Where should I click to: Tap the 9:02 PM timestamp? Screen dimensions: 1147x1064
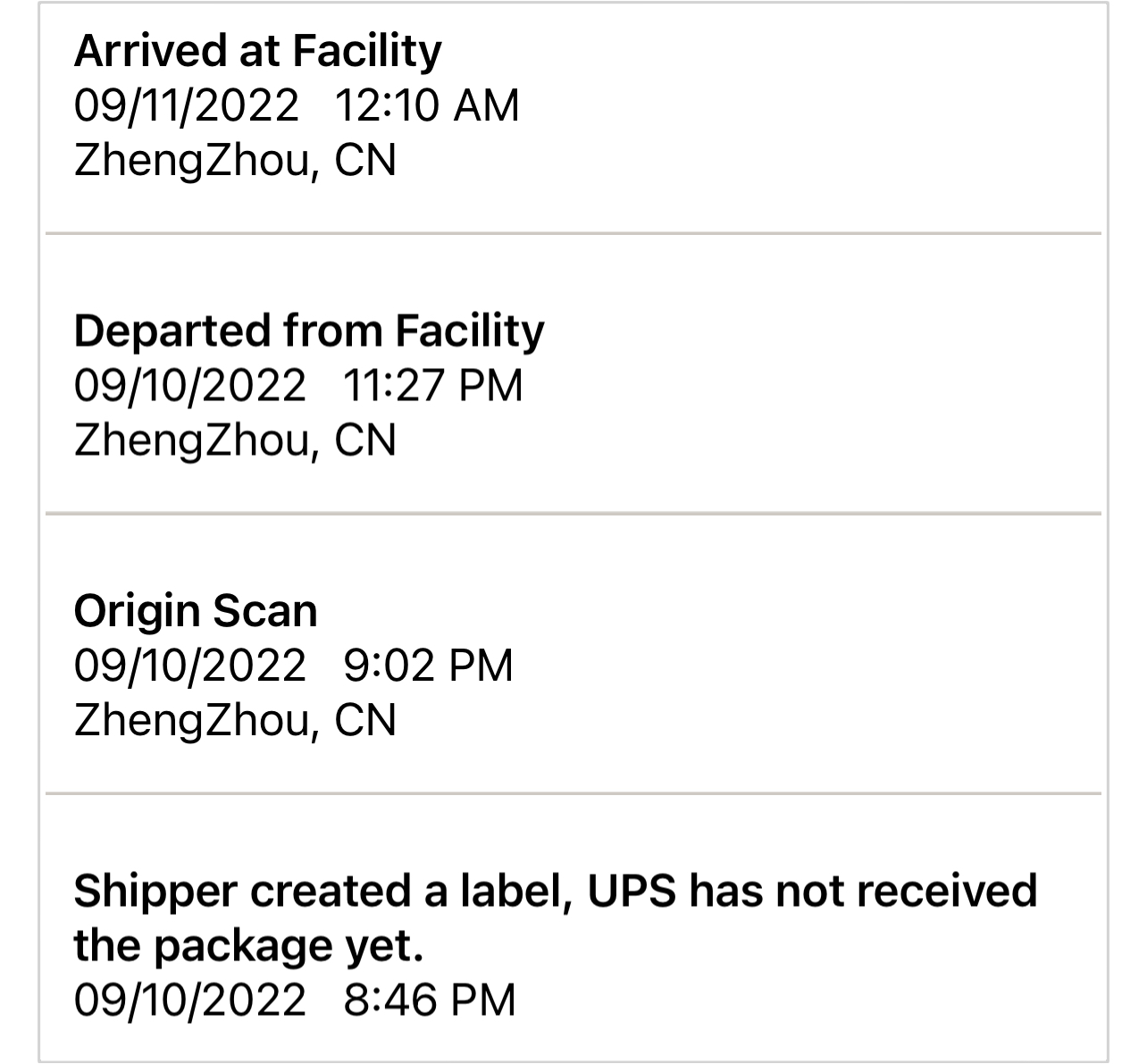[x=428, y=666]
